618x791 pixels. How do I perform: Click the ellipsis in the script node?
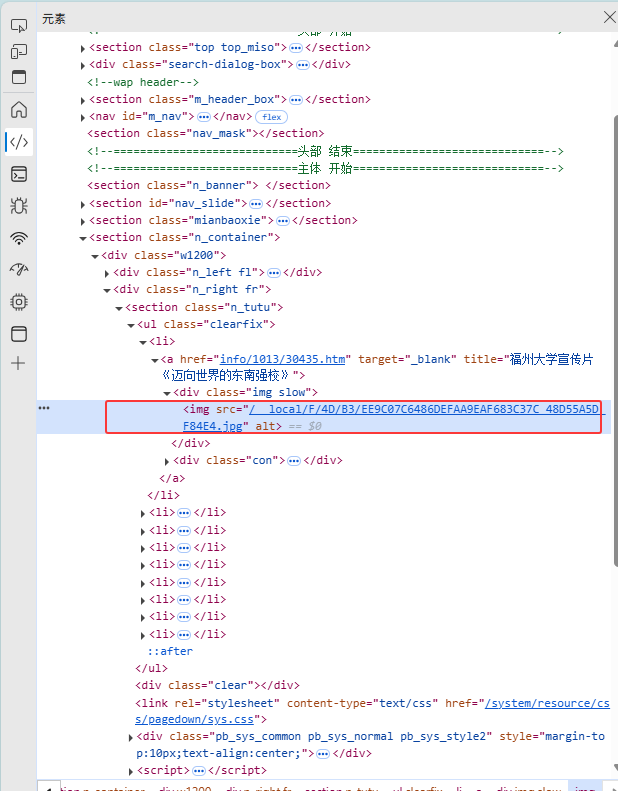pos(199,771)
